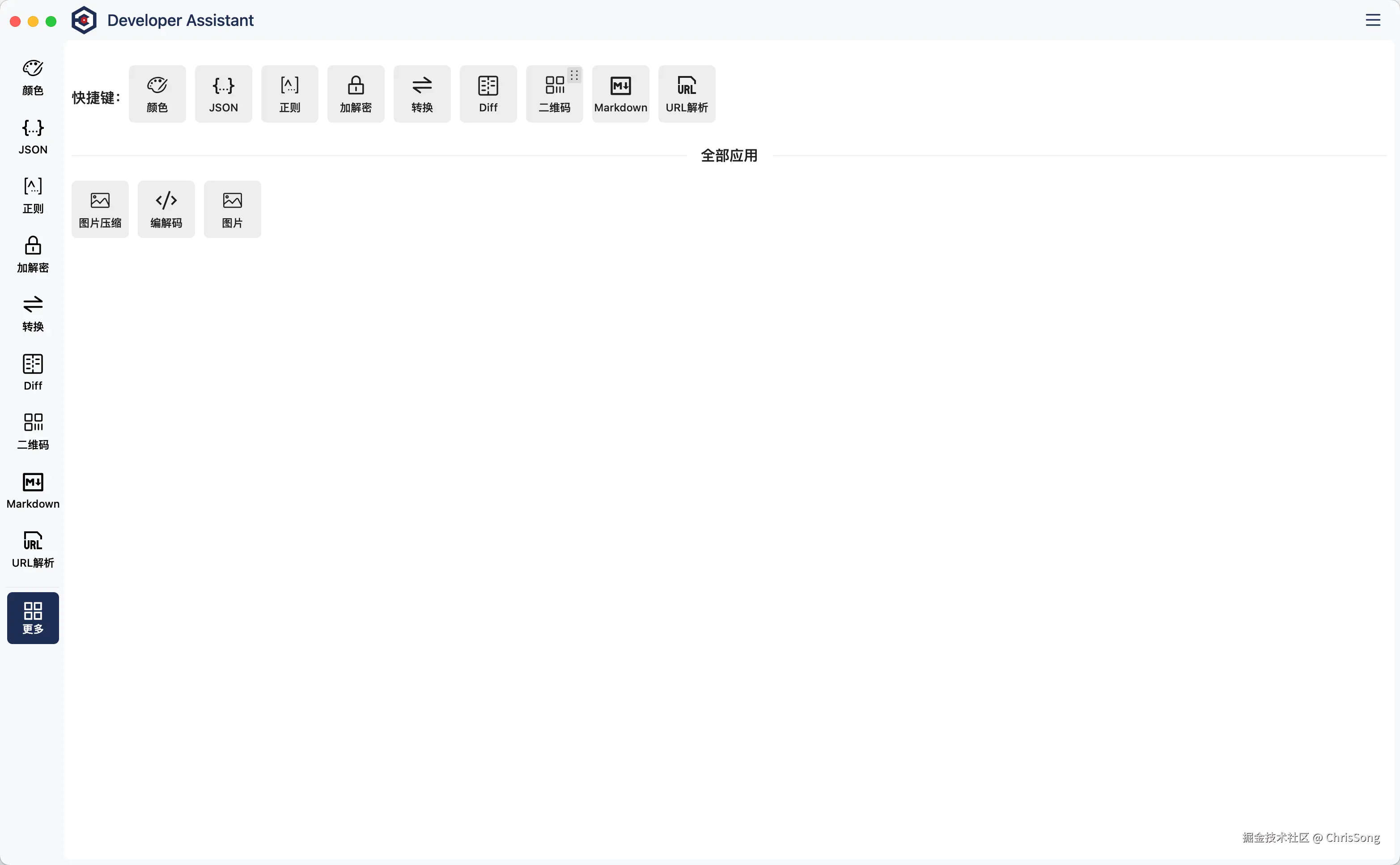The image size is (1400, 865).
Task: Open 正则 regex tool in the sidebar
Action: 33,195
